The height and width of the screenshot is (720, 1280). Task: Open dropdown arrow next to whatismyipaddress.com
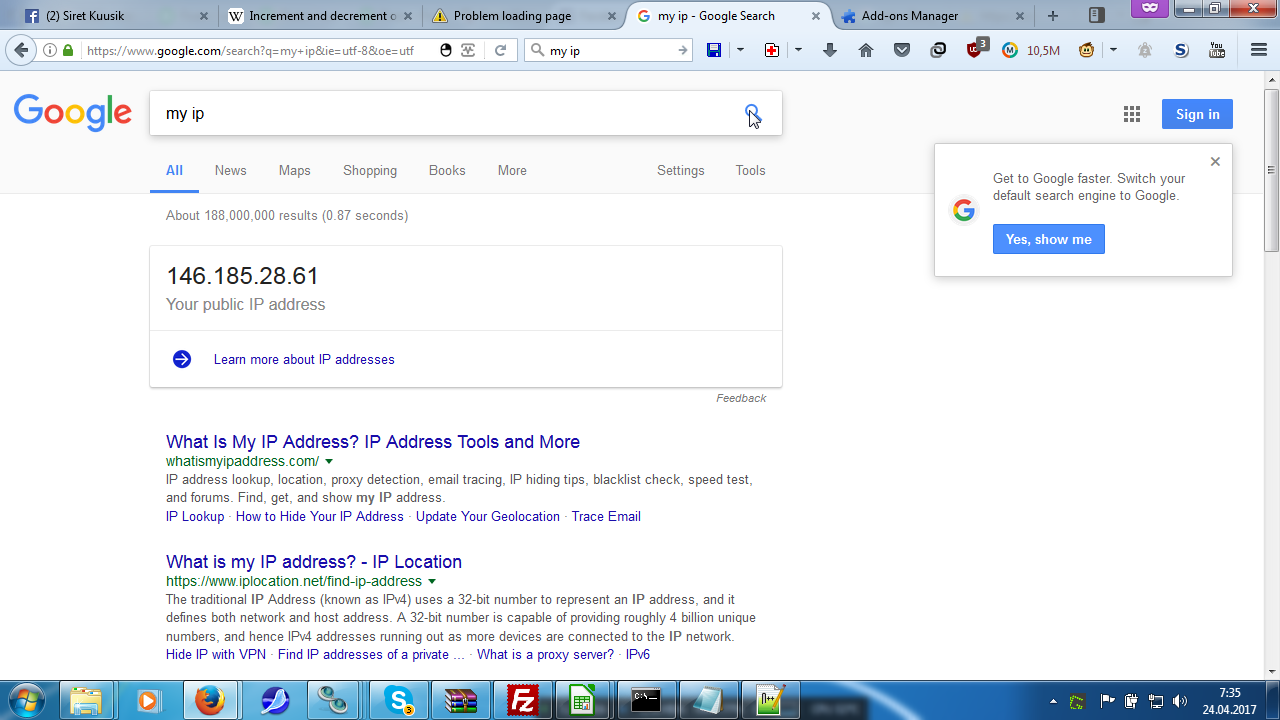tap(329, 461)
